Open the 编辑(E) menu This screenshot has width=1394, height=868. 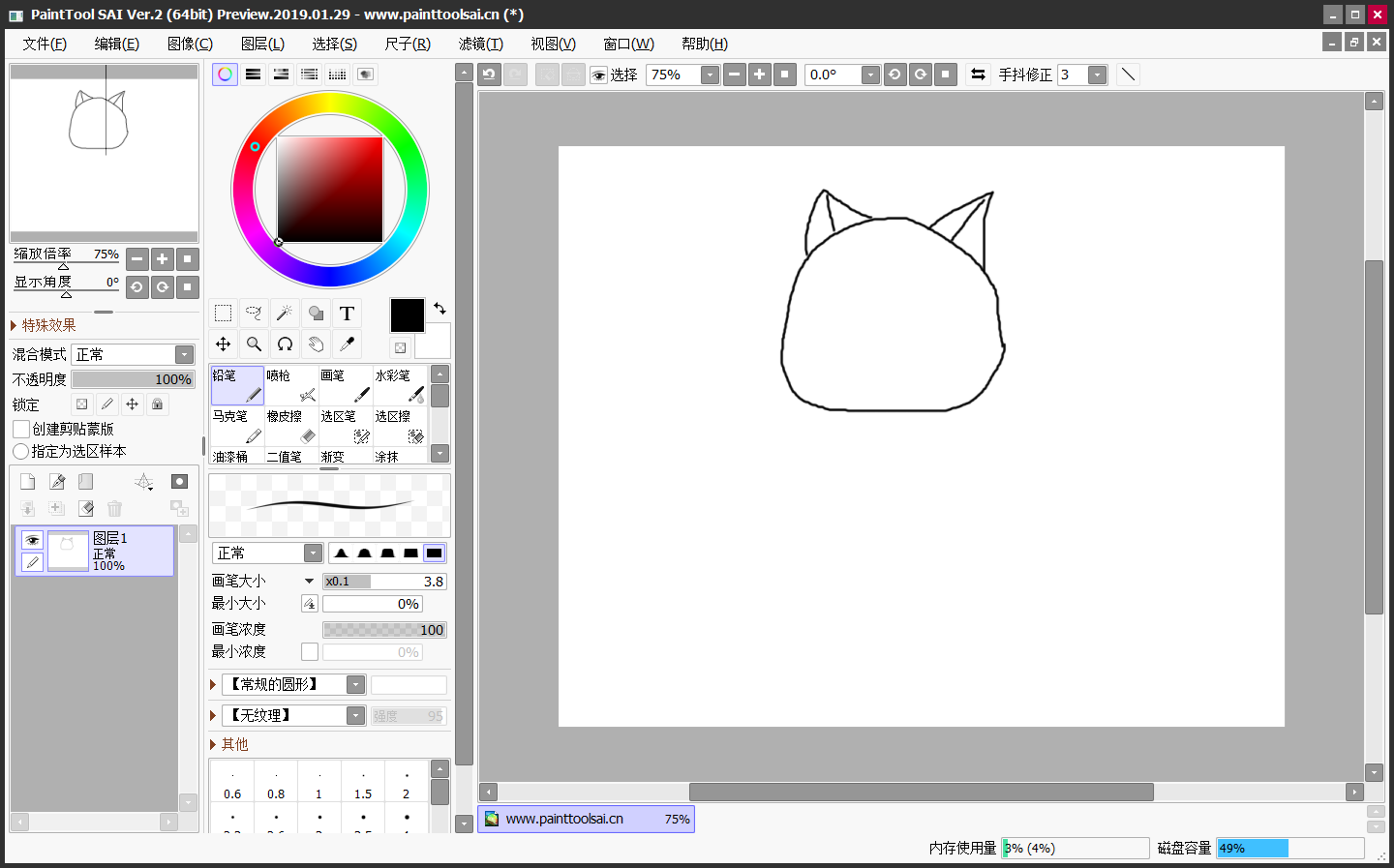click(x=117, y=44)
